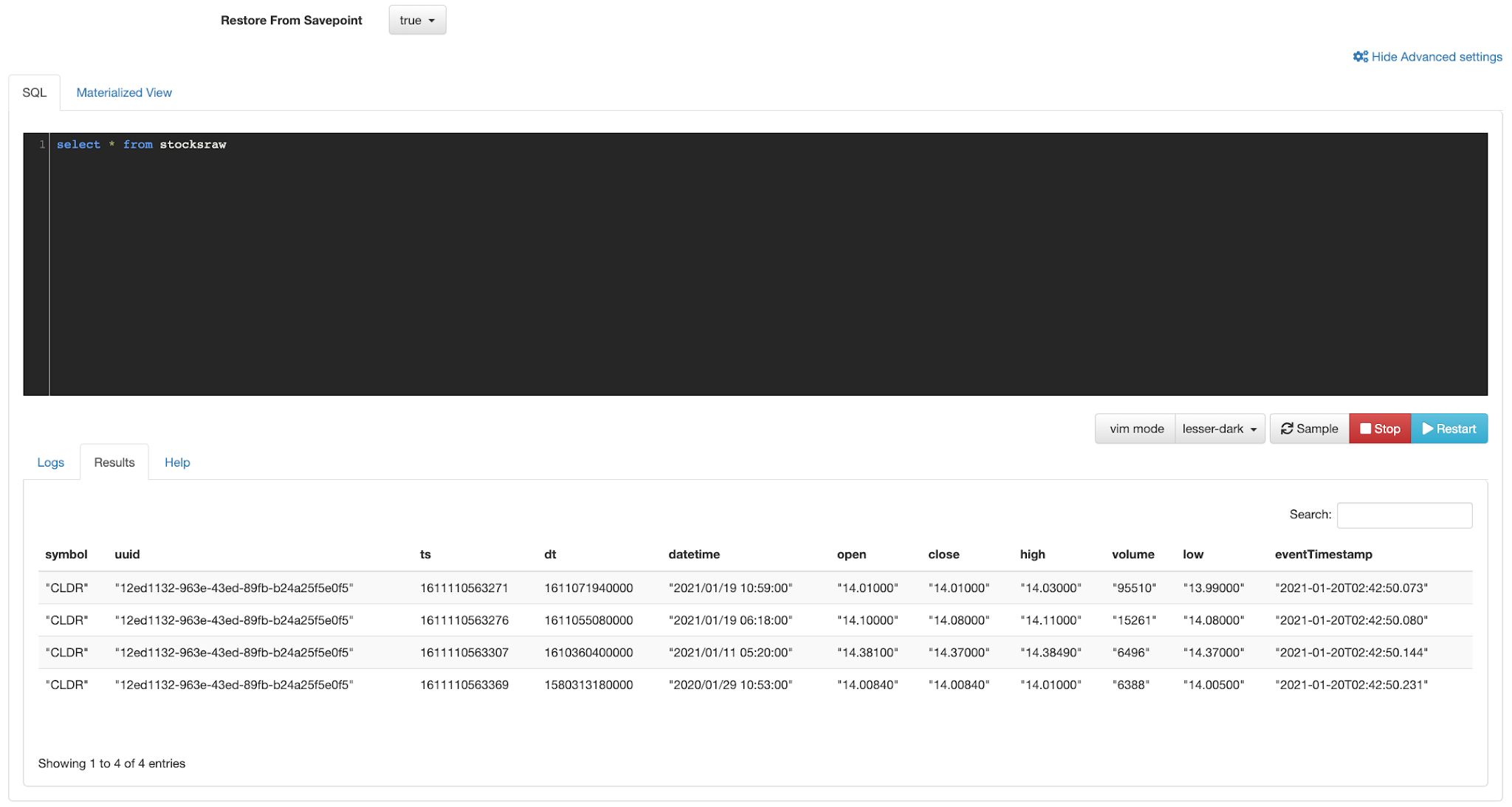The height and width of the screenshot is (807, 1512).
Task: Open the Help tab
Action: click(177, 462)
